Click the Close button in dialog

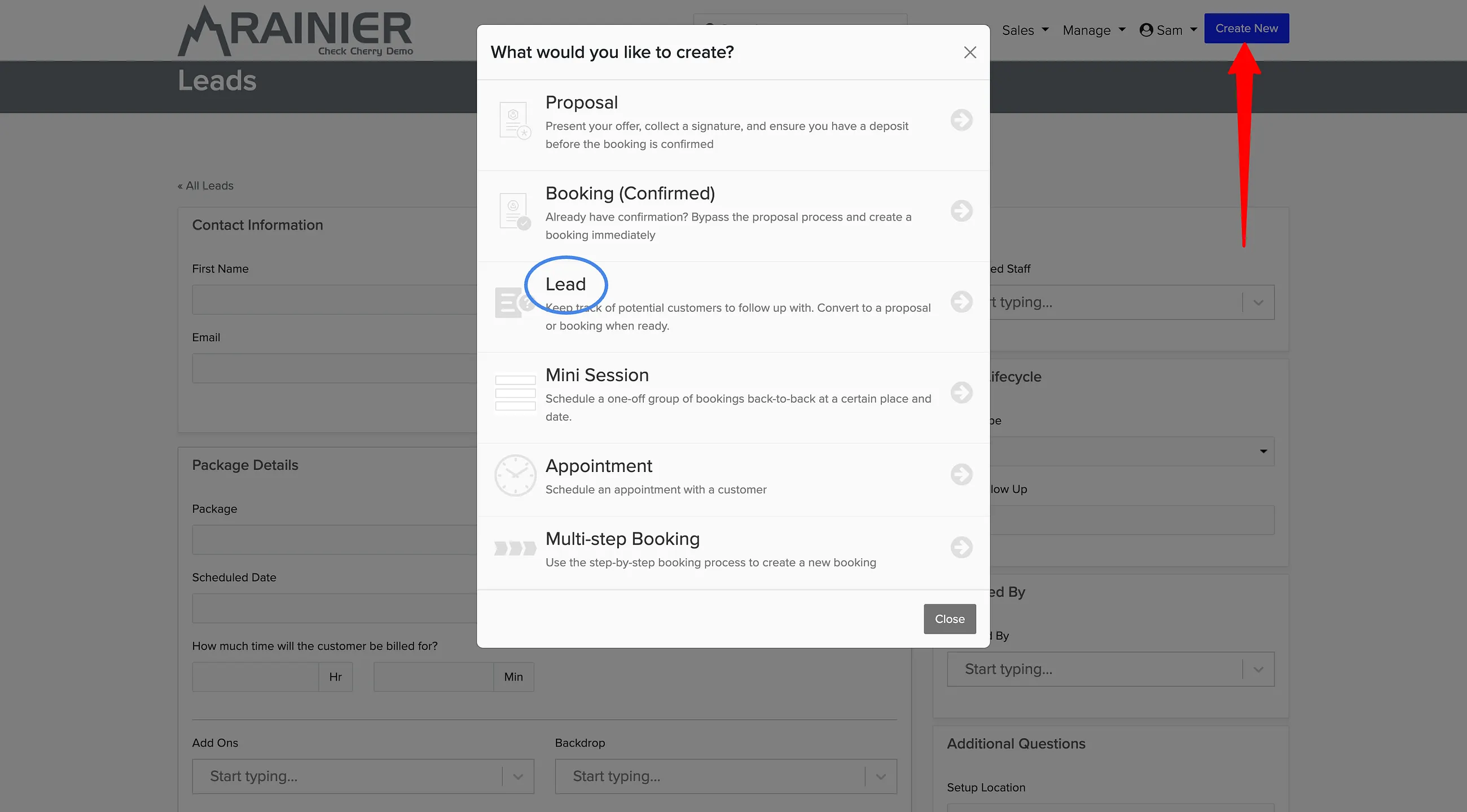pyautogui.click(x=950, y=619)
